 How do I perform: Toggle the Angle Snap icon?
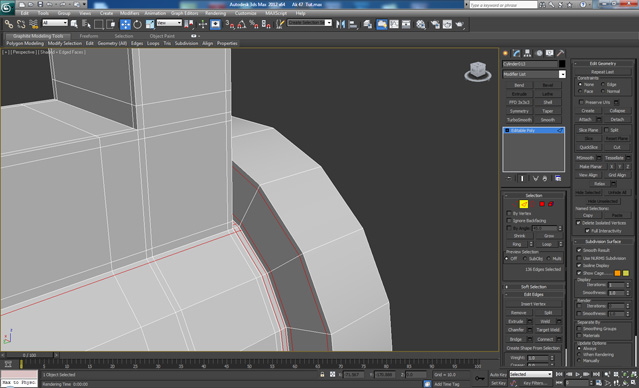click(x=242, y=24)
